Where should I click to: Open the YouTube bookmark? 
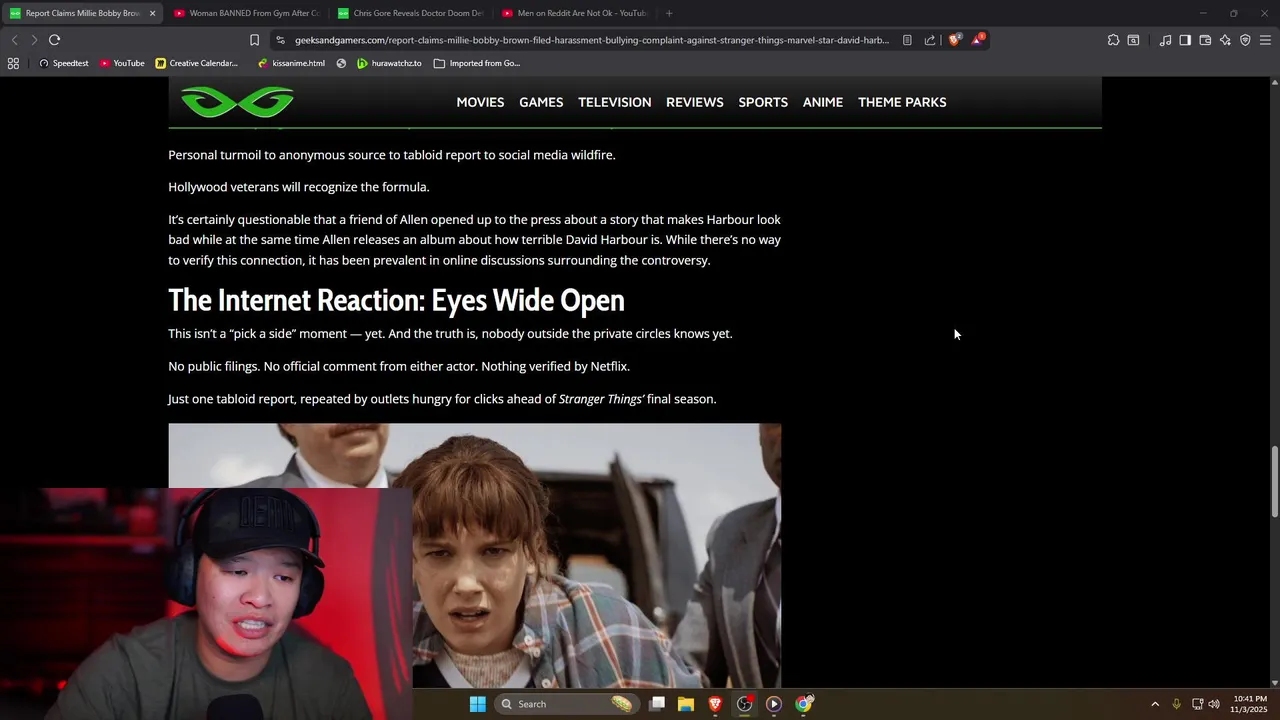coord(122,63)
